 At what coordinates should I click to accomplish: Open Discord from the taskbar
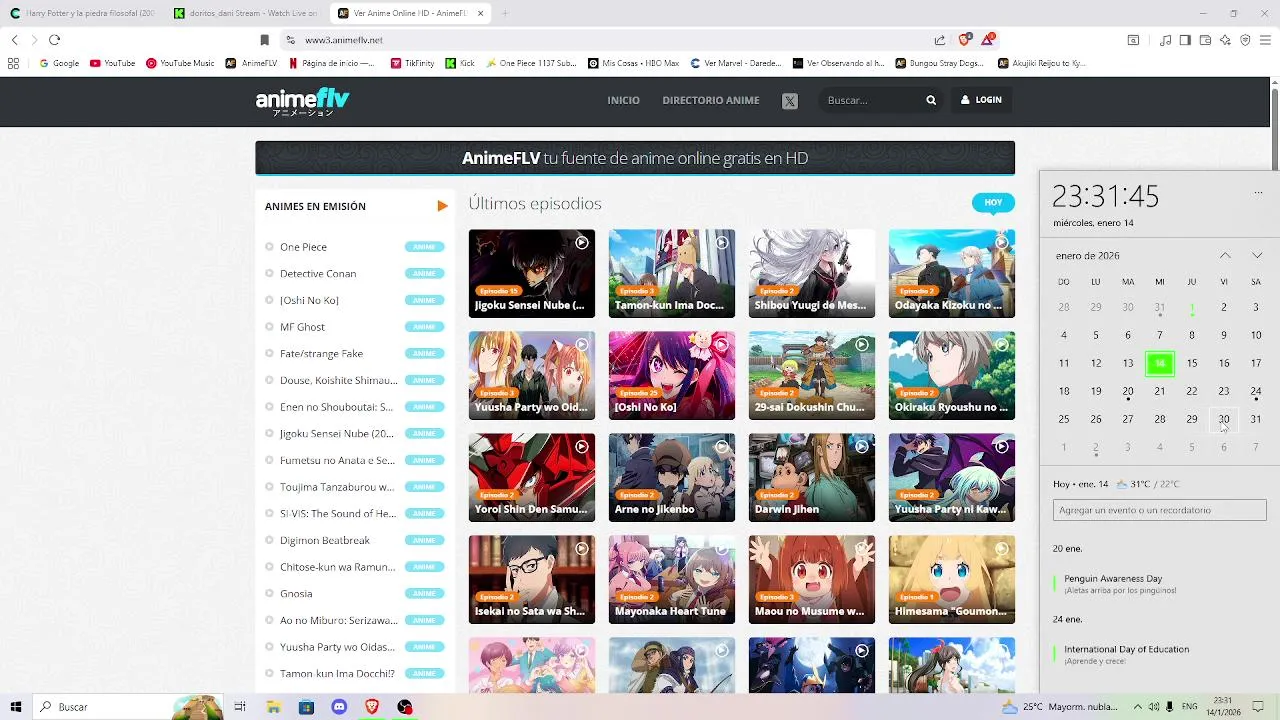point(339,707)
